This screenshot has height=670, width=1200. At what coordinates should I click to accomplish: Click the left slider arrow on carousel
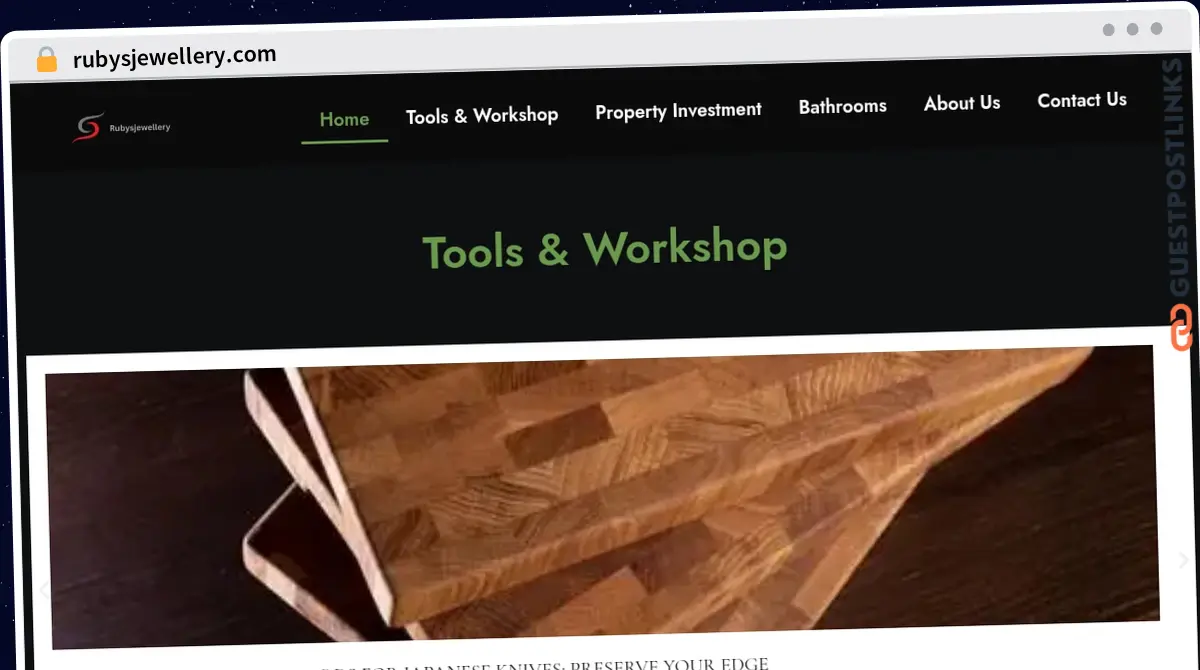click(x=43, y=590)
